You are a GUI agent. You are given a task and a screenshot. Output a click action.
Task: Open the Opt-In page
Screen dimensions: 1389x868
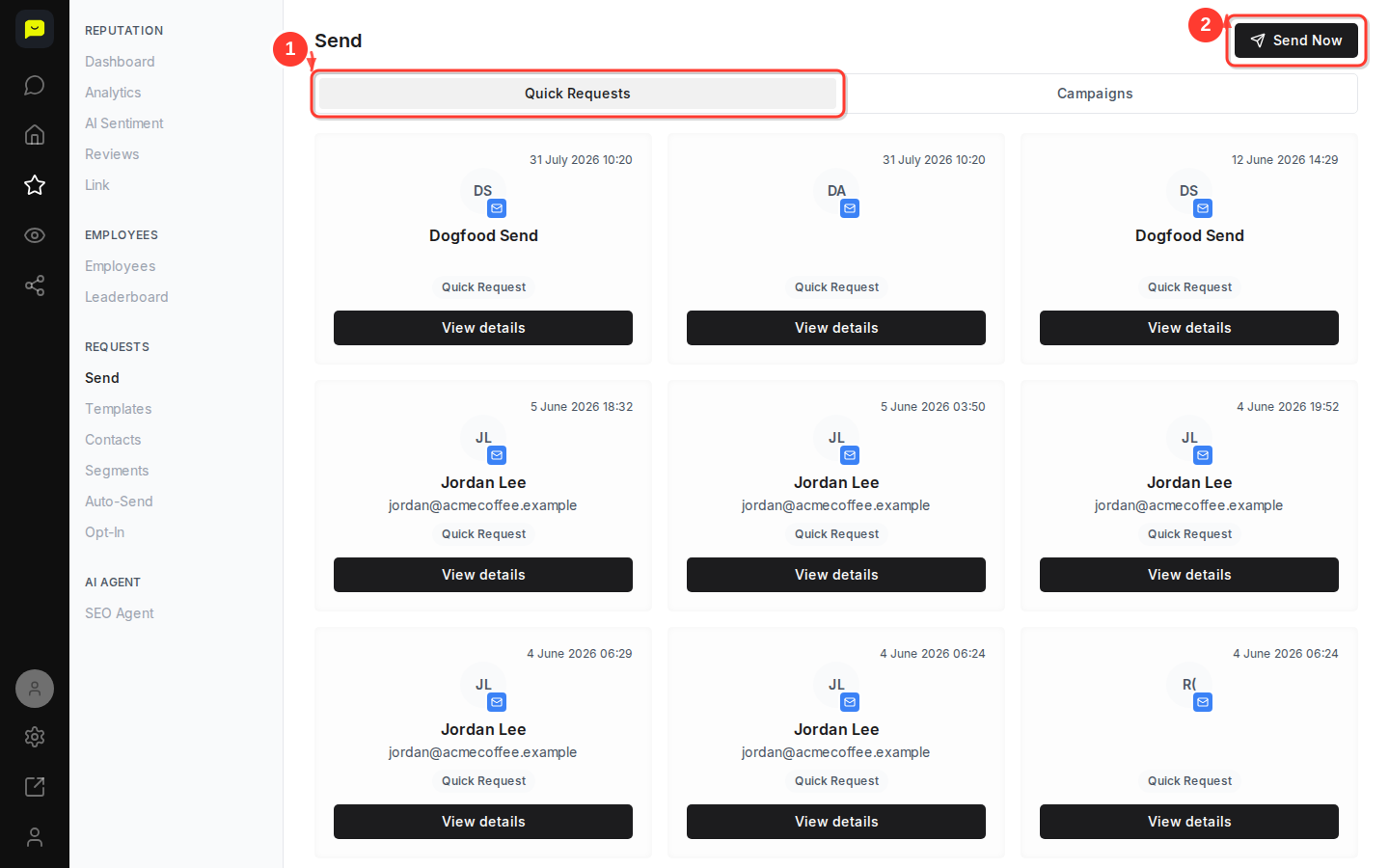pos(104,532)
